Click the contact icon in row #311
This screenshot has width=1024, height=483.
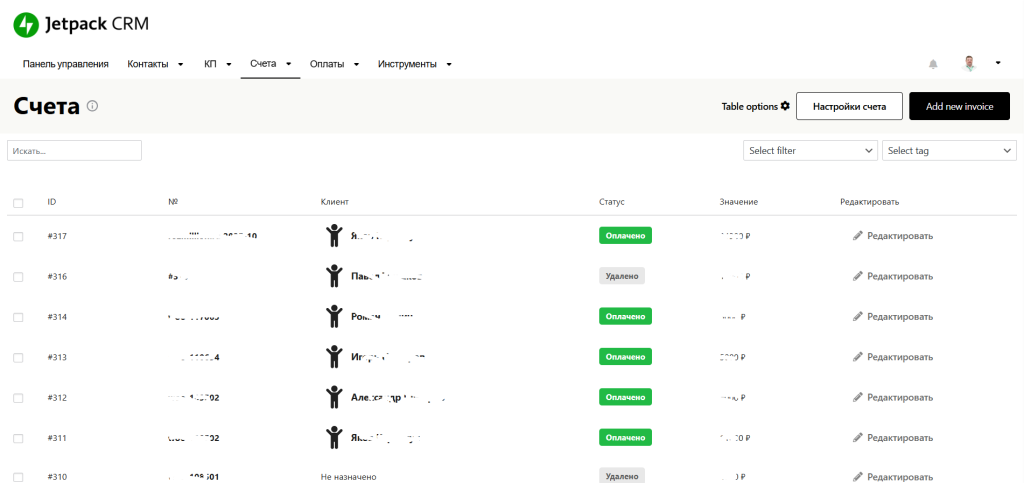[334, 438]
